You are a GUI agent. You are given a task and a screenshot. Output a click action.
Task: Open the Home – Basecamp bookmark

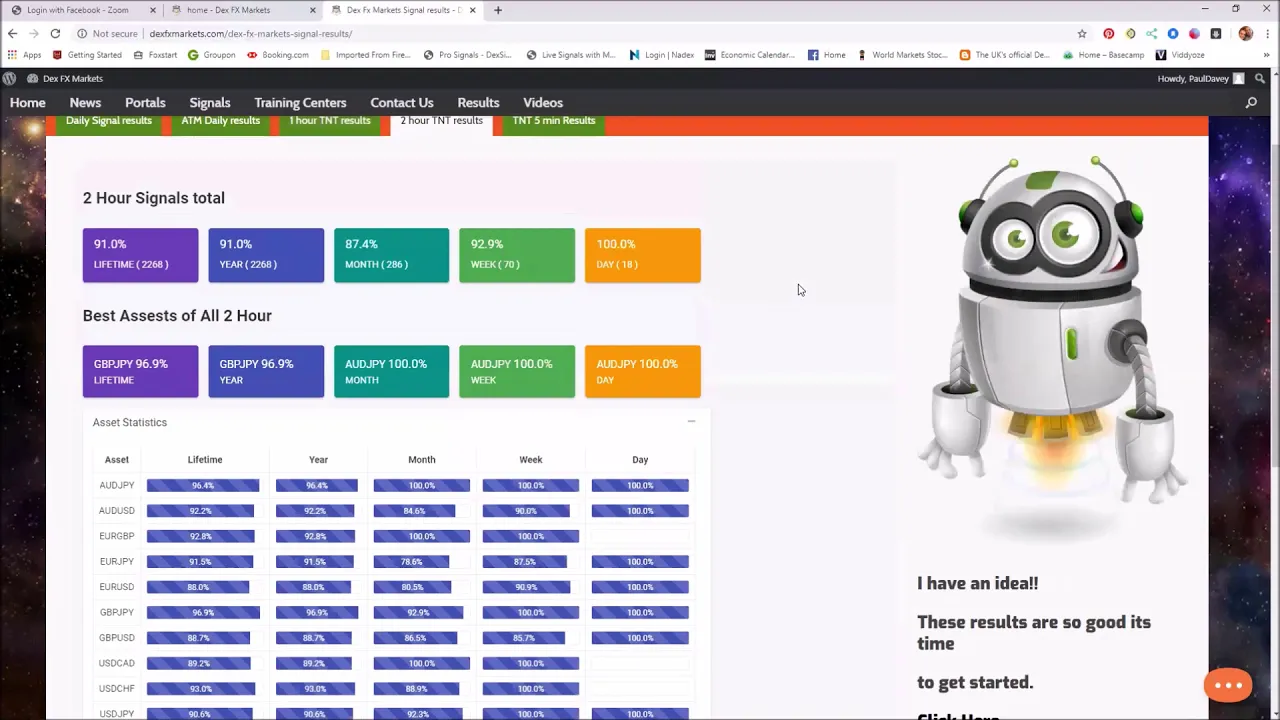pyautogui.click(x=1105, y=55)
